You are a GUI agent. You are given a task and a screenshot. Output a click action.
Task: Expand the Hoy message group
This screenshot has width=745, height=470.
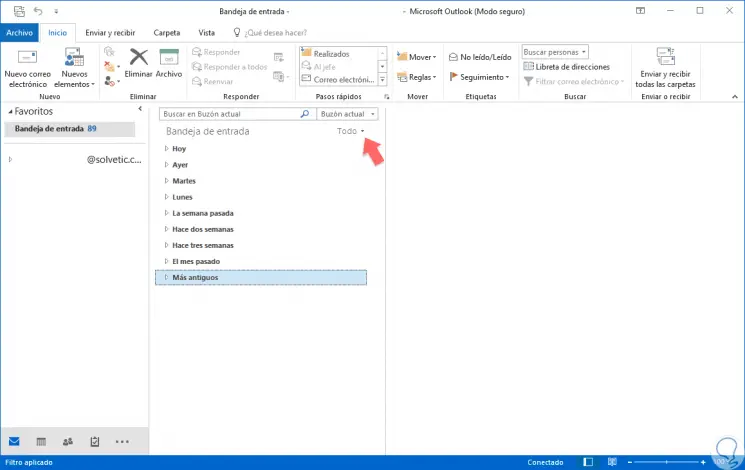(167, 149)
